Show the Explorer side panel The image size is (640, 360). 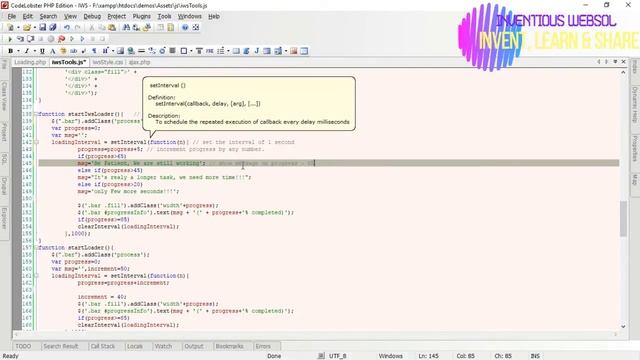[4, 218]
